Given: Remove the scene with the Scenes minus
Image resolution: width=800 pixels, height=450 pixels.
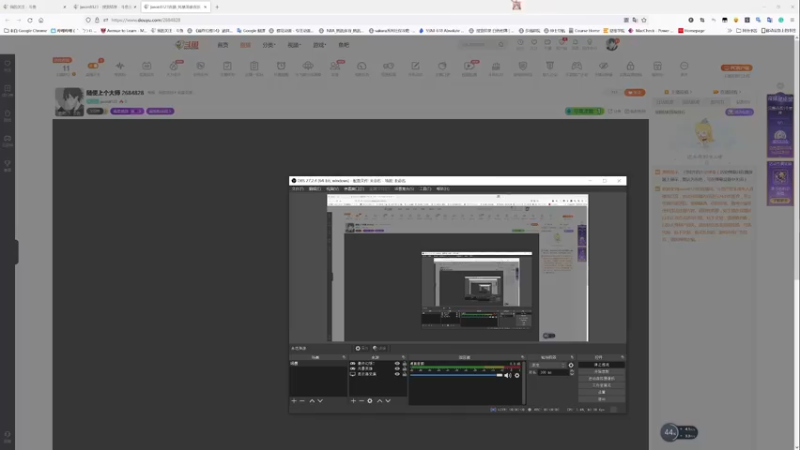Looking at the screenshot, I should click(302, 401).
